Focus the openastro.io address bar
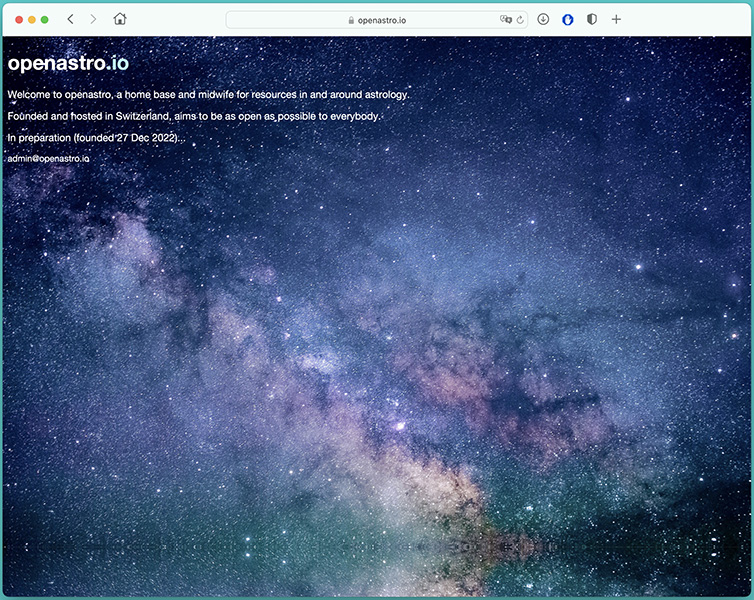754x600 pixels. [377, 20]
